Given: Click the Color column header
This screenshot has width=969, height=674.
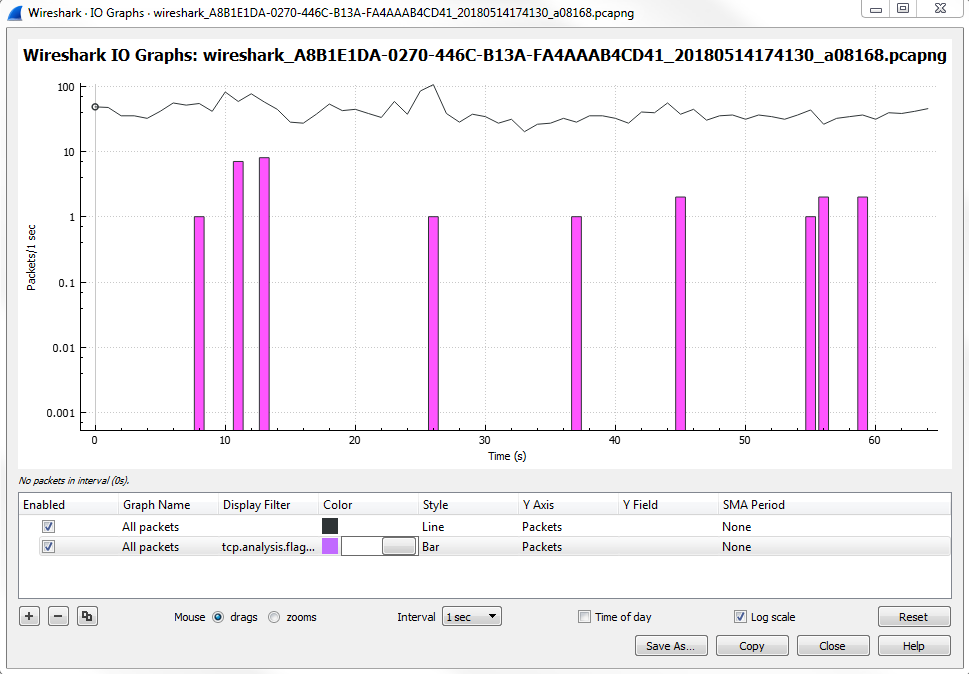Looking at the screenshot, I should [x=368, y=505].
